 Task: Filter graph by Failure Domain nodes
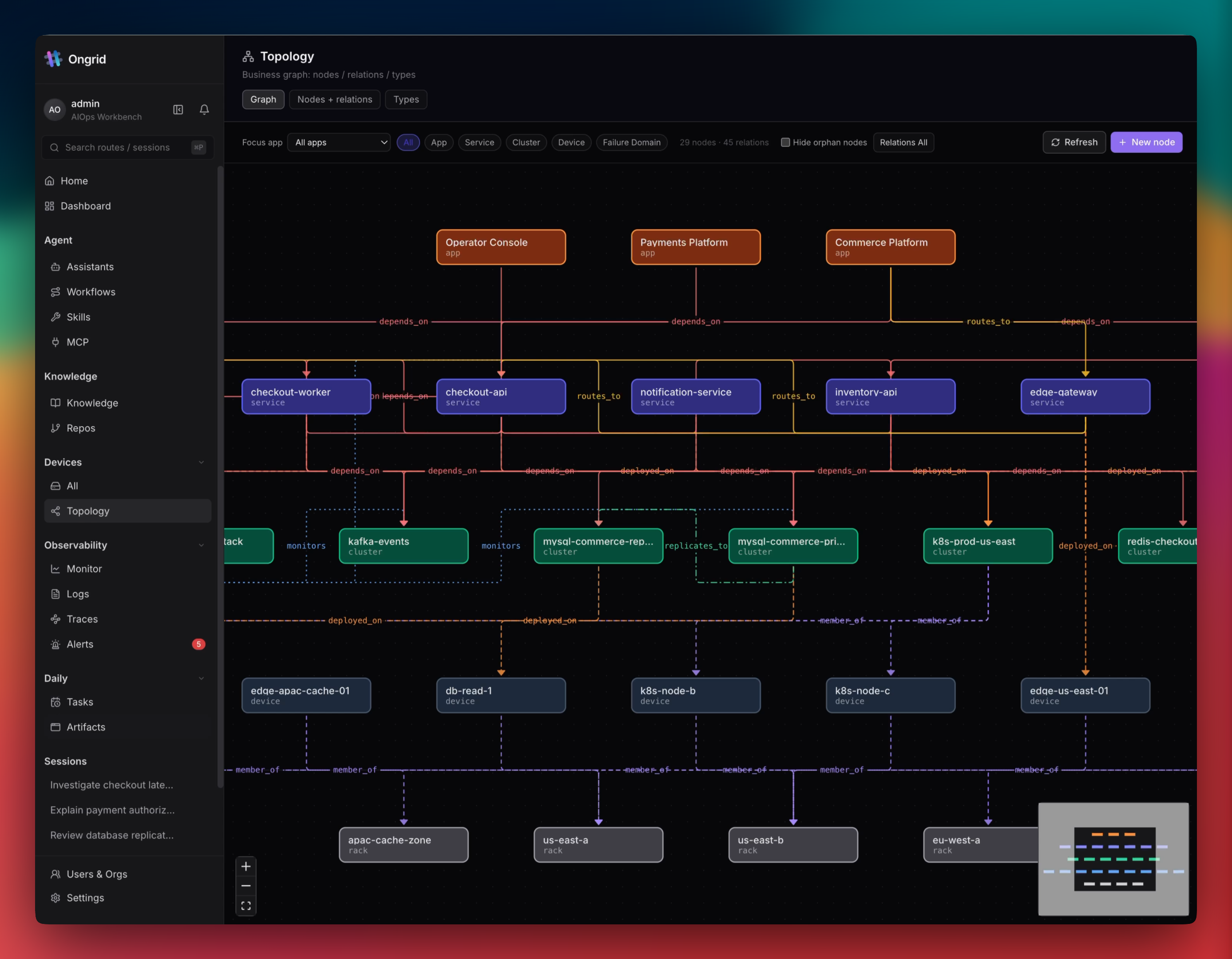pos(632,142)
